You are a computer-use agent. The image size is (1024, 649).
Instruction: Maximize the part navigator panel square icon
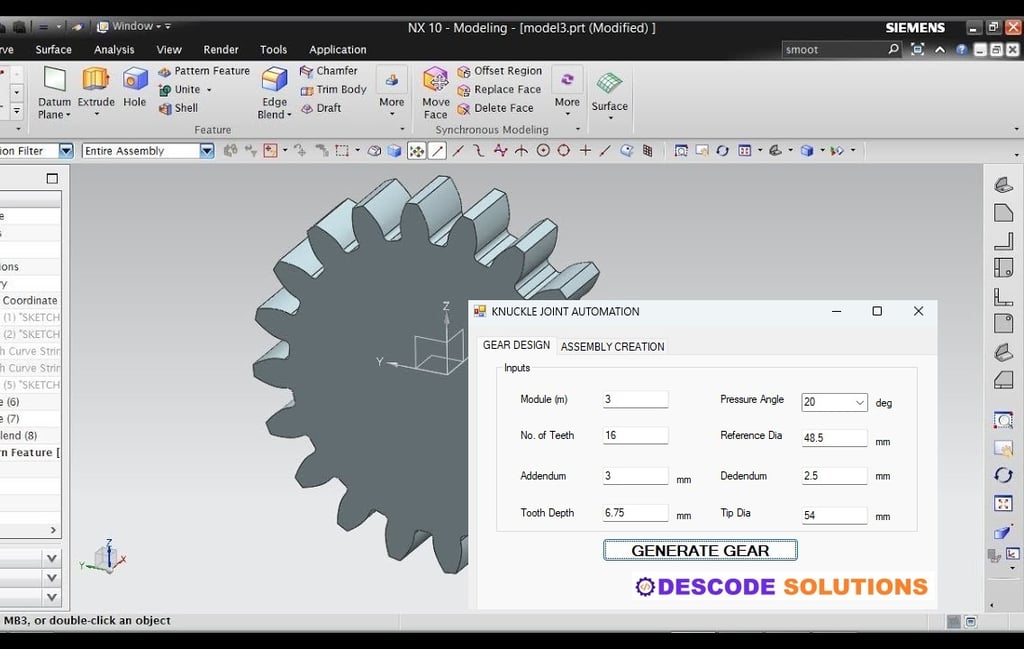[52, 178]
